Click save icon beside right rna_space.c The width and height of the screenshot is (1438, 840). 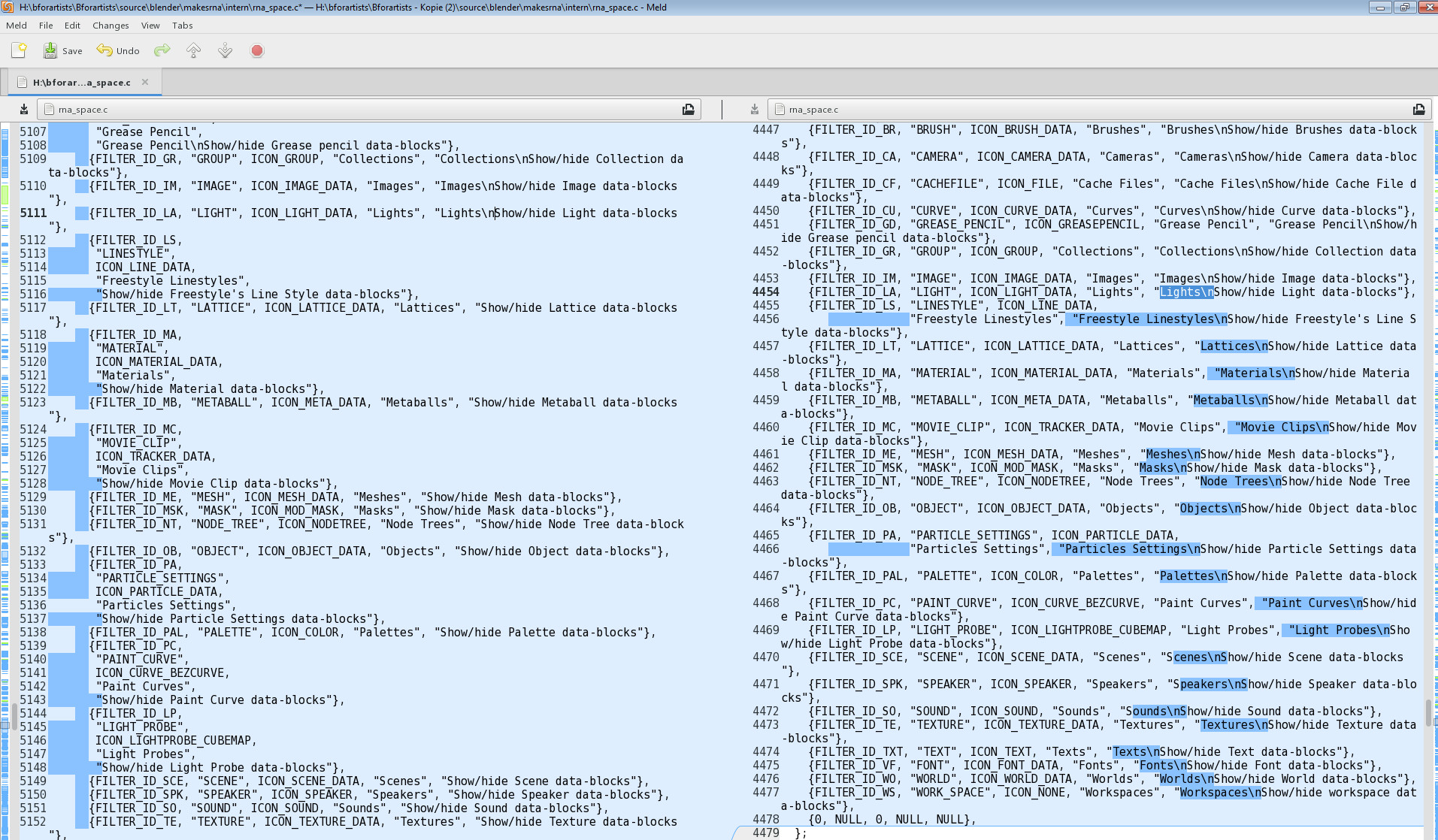coord(754,110)
